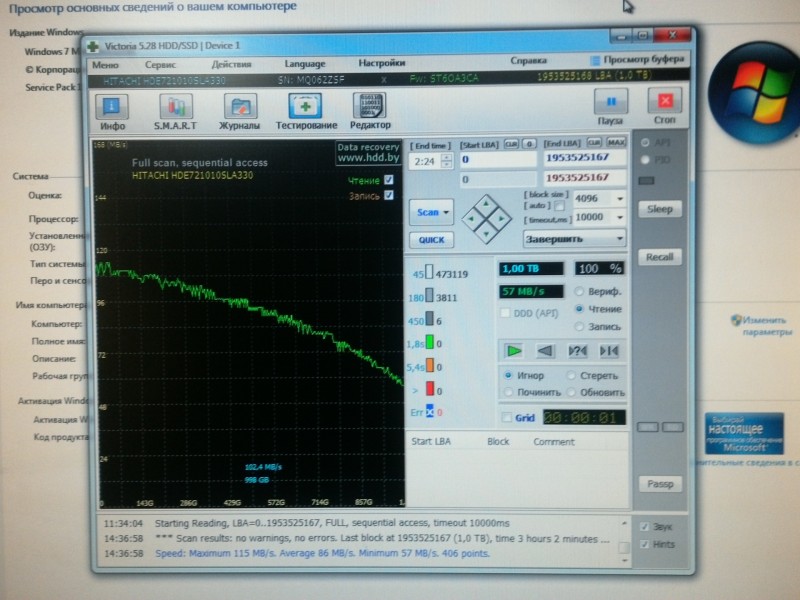Click the green play scan button
Image resolution: width=800 pixels, height=600 pixels.
tap(514, 351)
